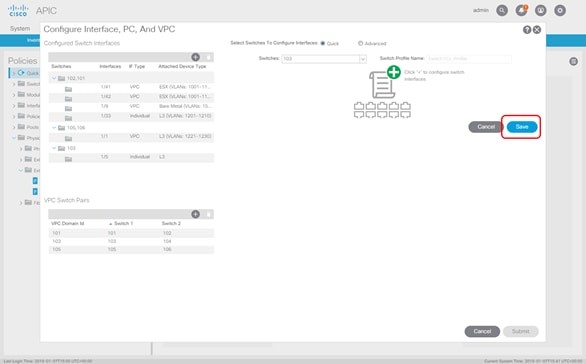Click the Cancel button beside Save
The height and width of the screenshot is (364, 586).
(x=485, y=127)
